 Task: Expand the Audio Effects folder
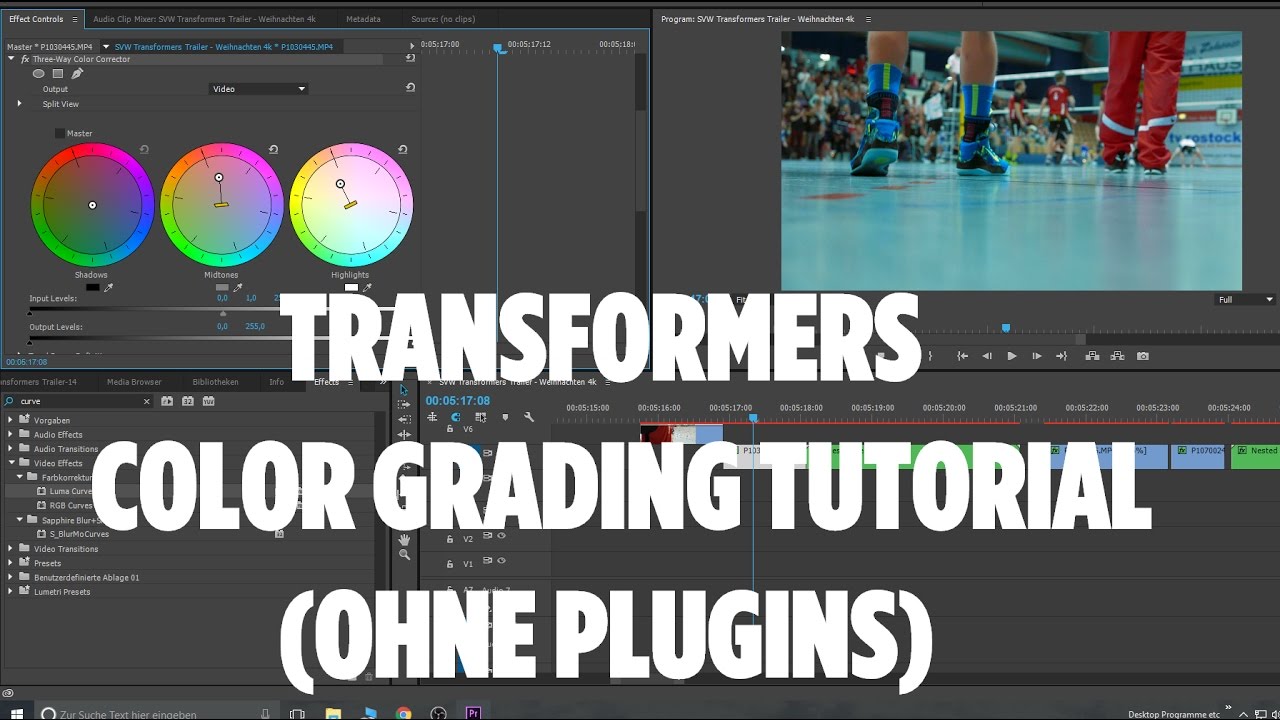[11, 434]
